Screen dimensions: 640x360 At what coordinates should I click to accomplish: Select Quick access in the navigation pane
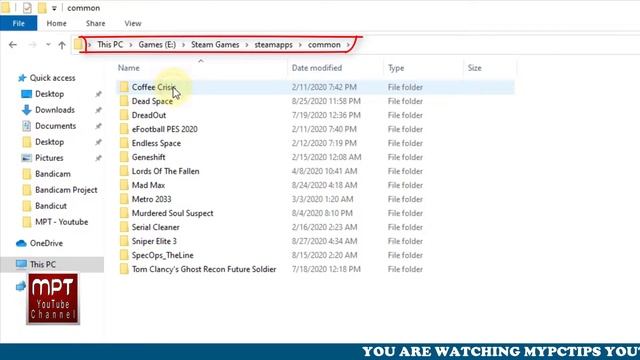(x=52, y=78)
